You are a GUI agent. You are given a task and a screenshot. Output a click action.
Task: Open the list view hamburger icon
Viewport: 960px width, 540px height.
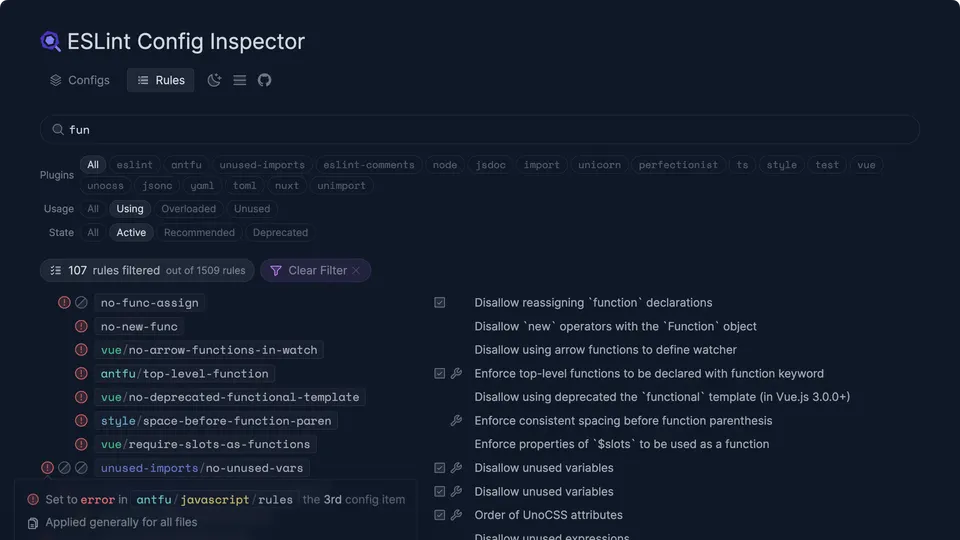coord(239,80)
